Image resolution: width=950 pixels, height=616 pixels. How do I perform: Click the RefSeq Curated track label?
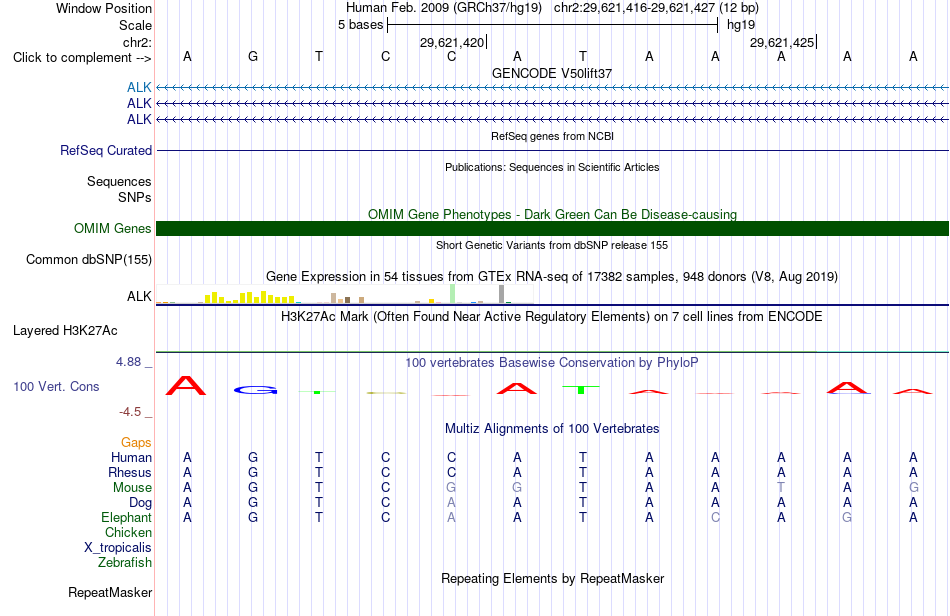pyautogui.click(x=106, y=150)
